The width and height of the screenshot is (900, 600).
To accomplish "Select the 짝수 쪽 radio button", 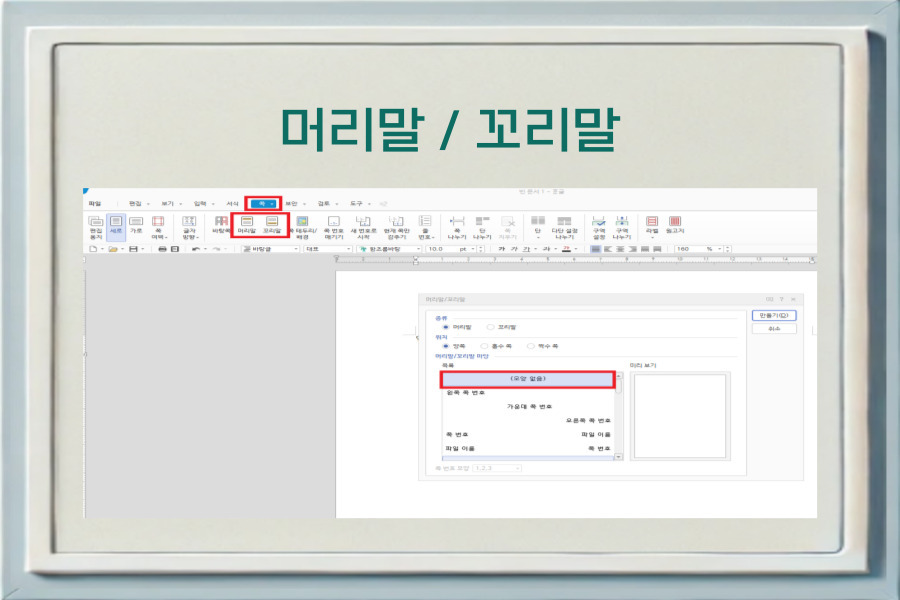I will click(530, 346).
